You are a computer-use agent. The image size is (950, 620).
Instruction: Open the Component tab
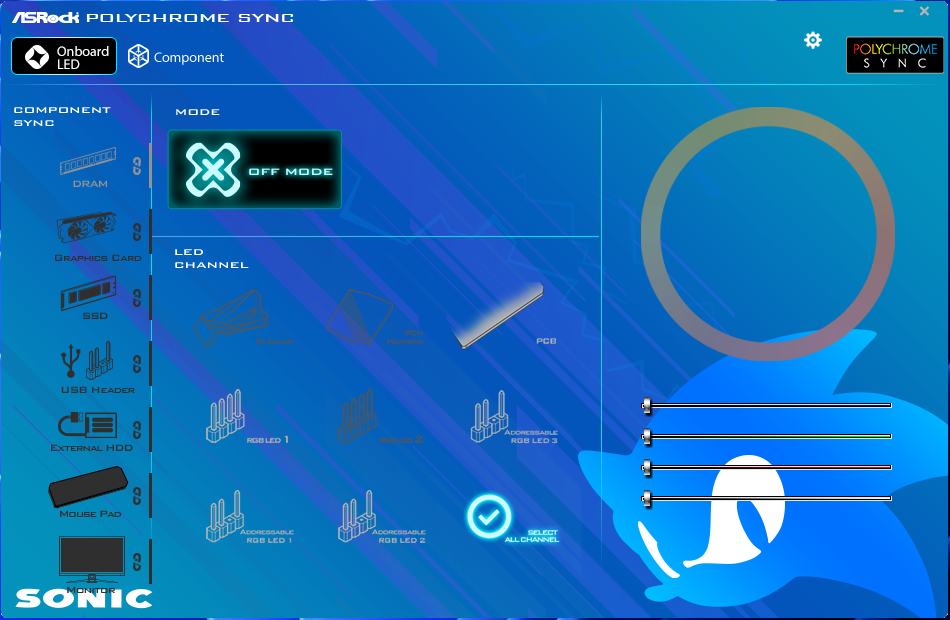click(x=176, y=57)
